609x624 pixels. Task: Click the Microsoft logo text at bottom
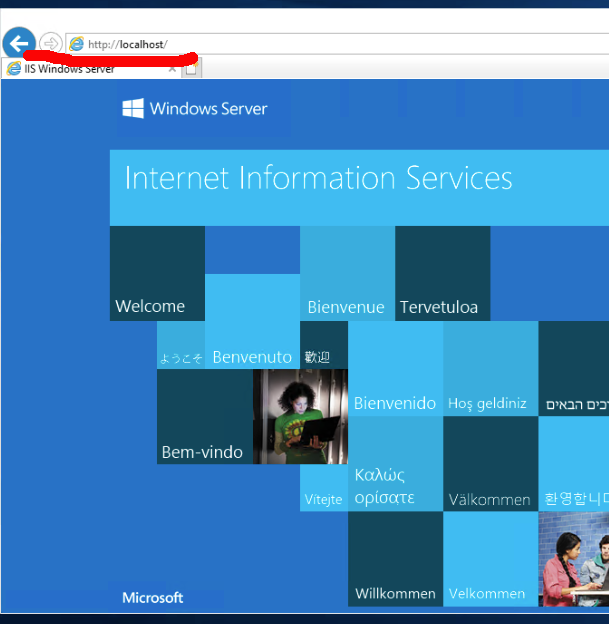[152, 598]
